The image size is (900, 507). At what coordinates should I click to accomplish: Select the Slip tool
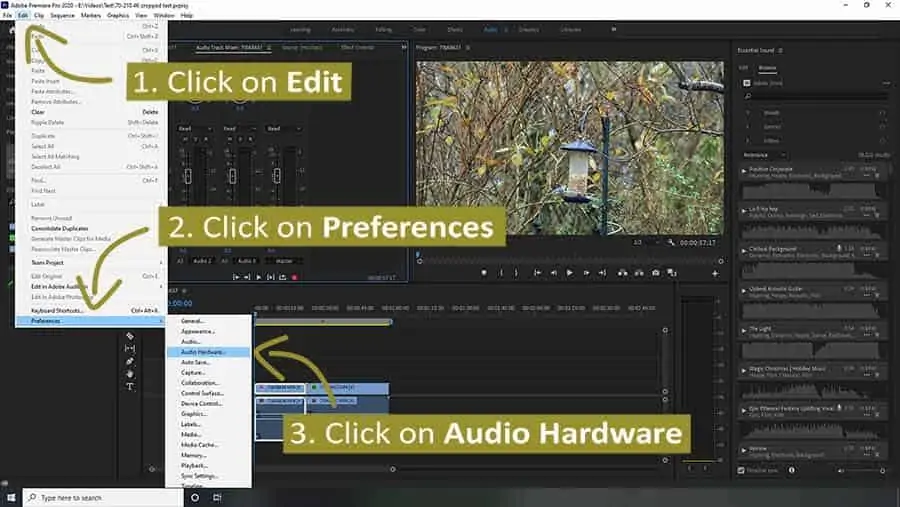click(x=130, y=349)
